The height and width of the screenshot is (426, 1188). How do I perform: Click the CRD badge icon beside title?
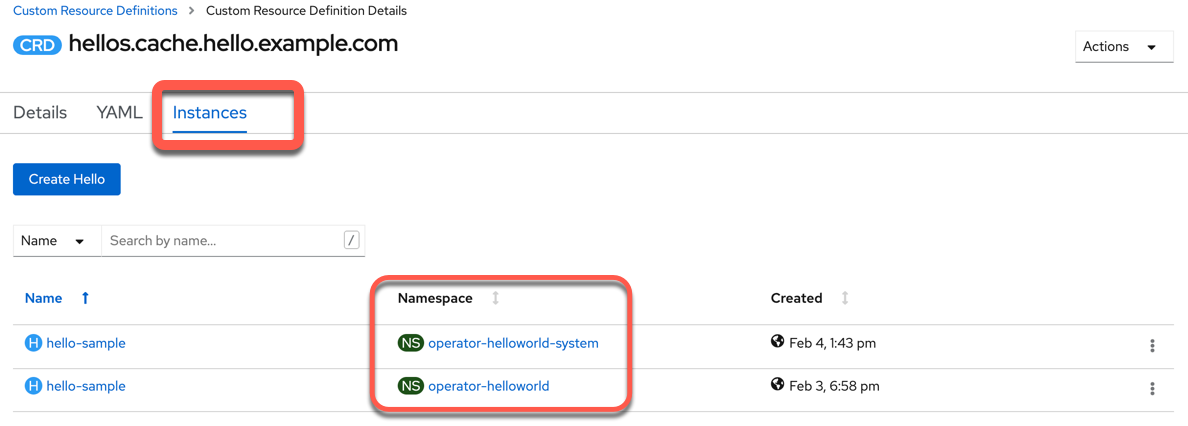pyautogui.click(x=38, y=45)
